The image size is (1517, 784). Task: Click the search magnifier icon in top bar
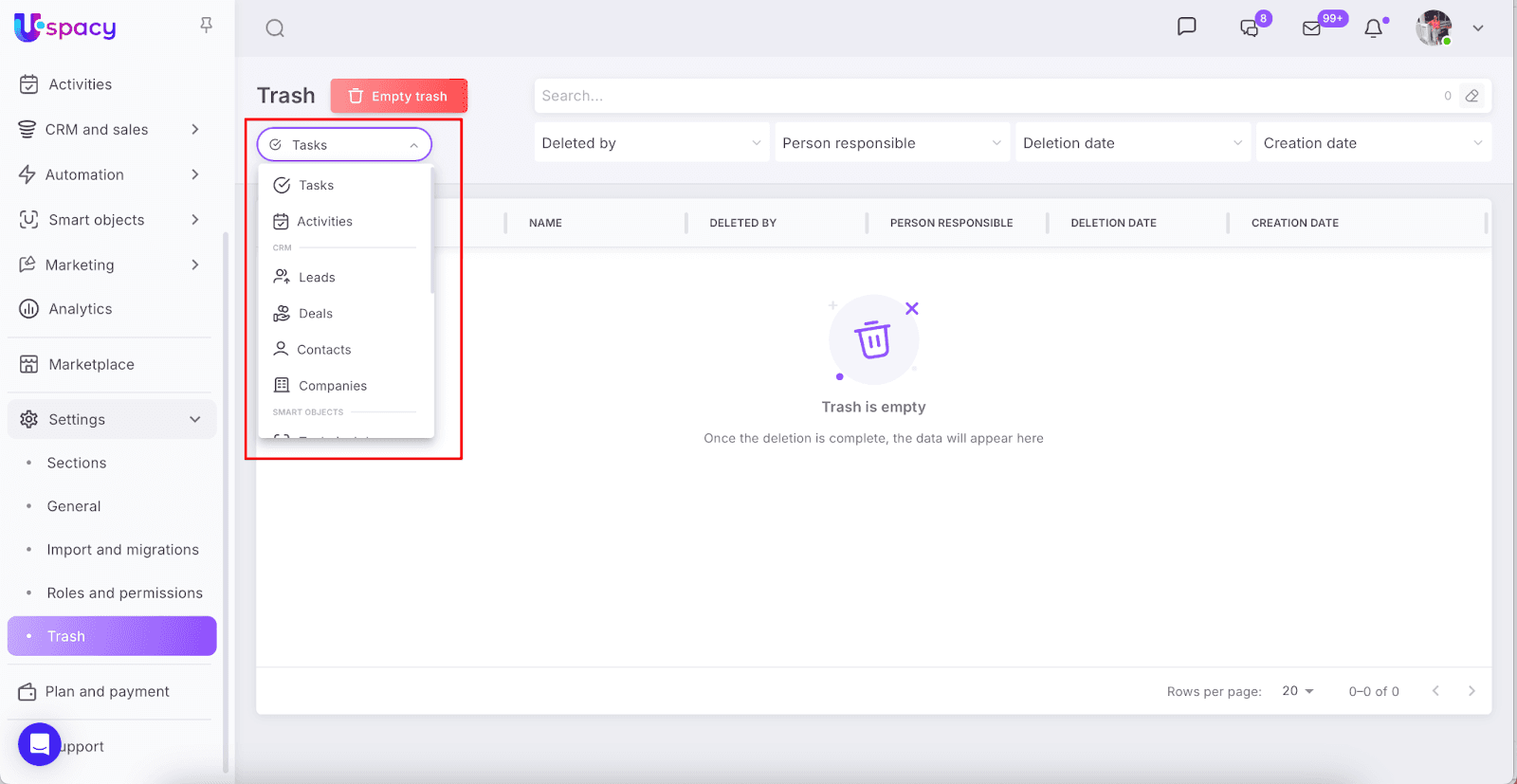pos(275,28)
